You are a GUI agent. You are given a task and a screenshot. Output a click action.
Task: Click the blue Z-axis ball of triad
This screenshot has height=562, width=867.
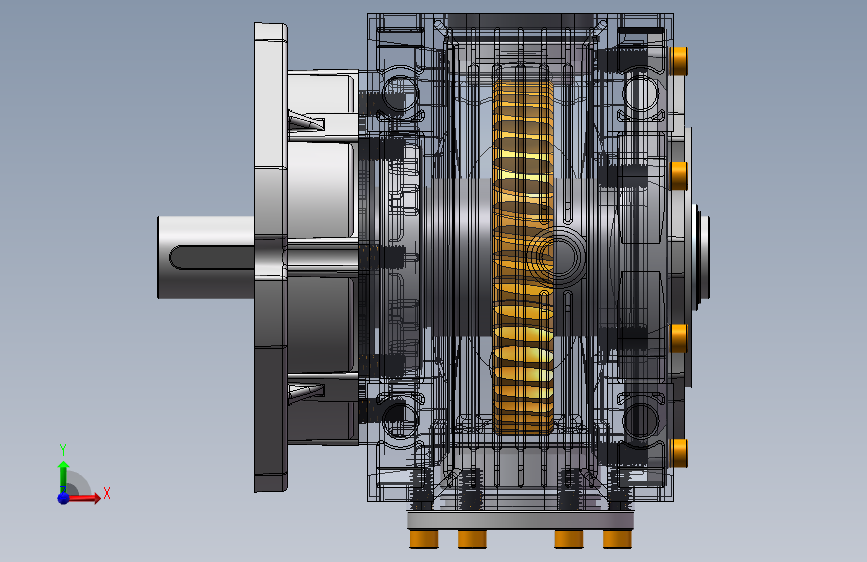coord(64,498)
